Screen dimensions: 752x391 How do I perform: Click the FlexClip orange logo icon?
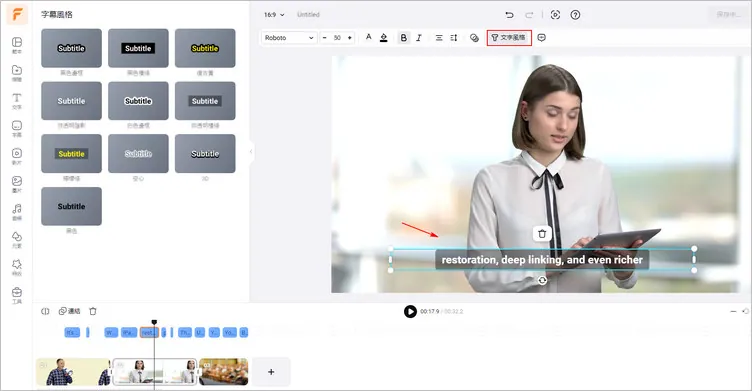17,14
